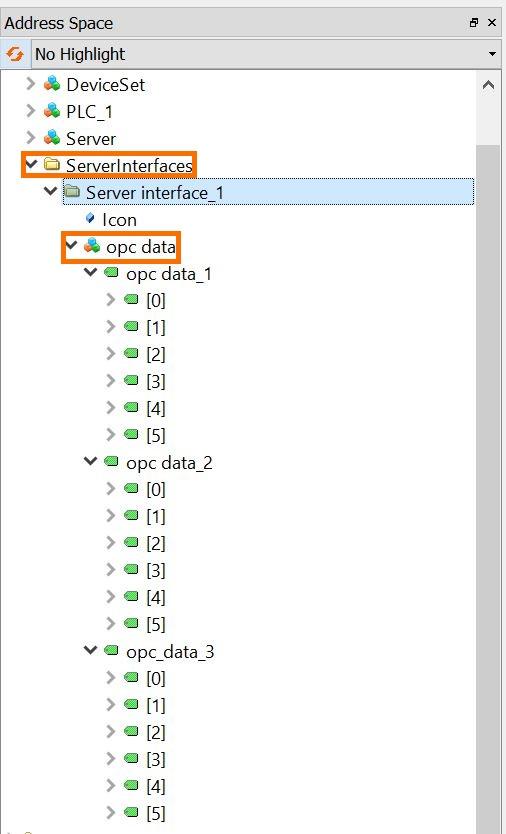Expand the DeviceSet node

[x=31, y=84]
